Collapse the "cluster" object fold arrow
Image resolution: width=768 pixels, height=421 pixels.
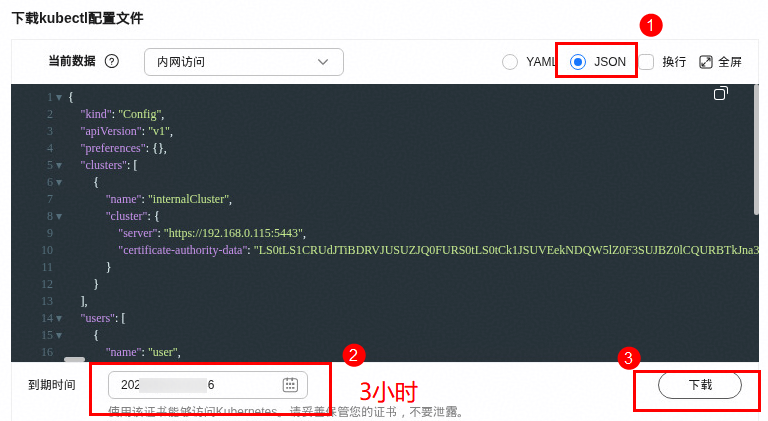(59, 216)
